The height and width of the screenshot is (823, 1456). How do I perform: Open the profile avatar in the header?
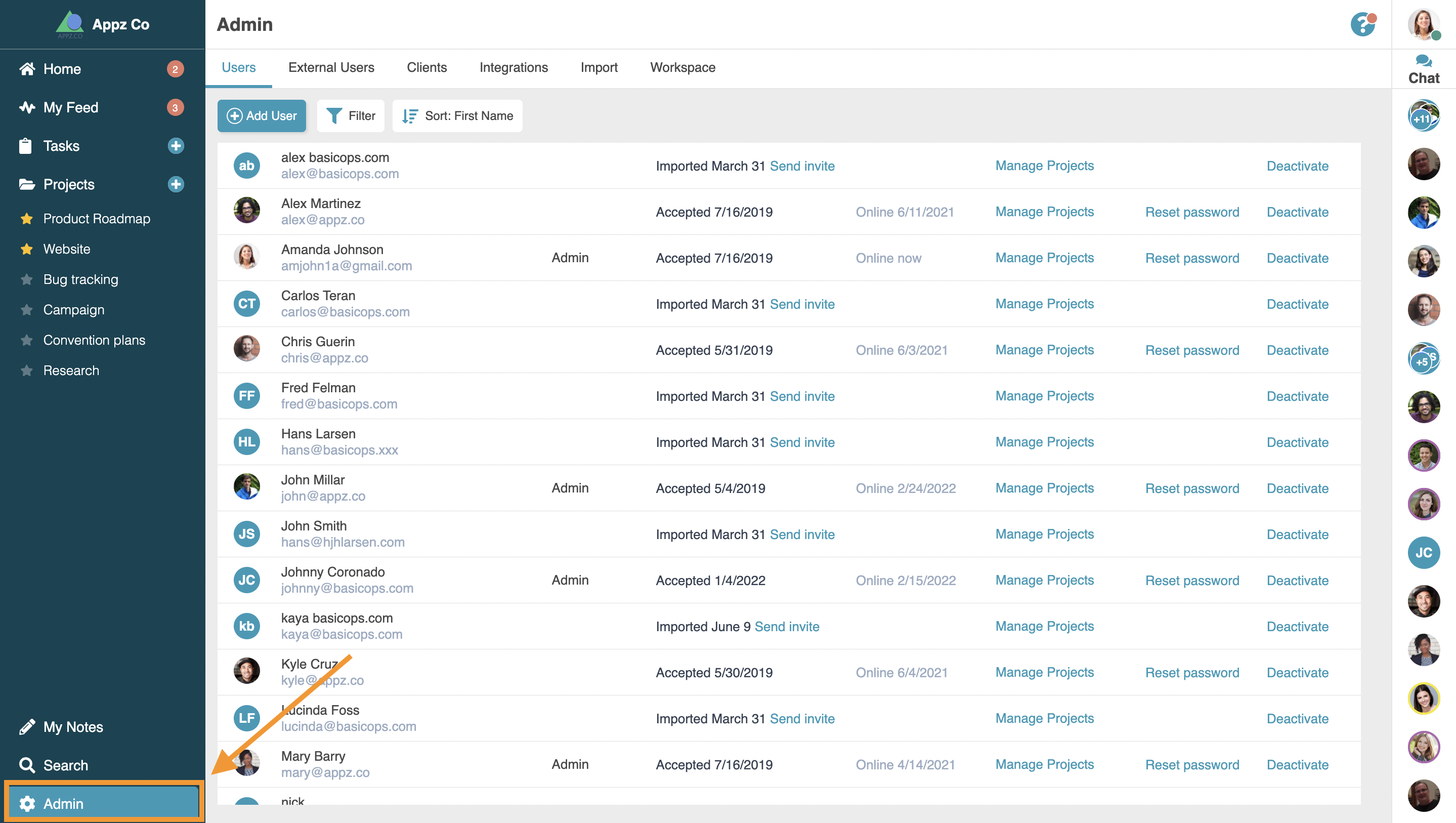pyautogui.click(x=1423, y=24)
